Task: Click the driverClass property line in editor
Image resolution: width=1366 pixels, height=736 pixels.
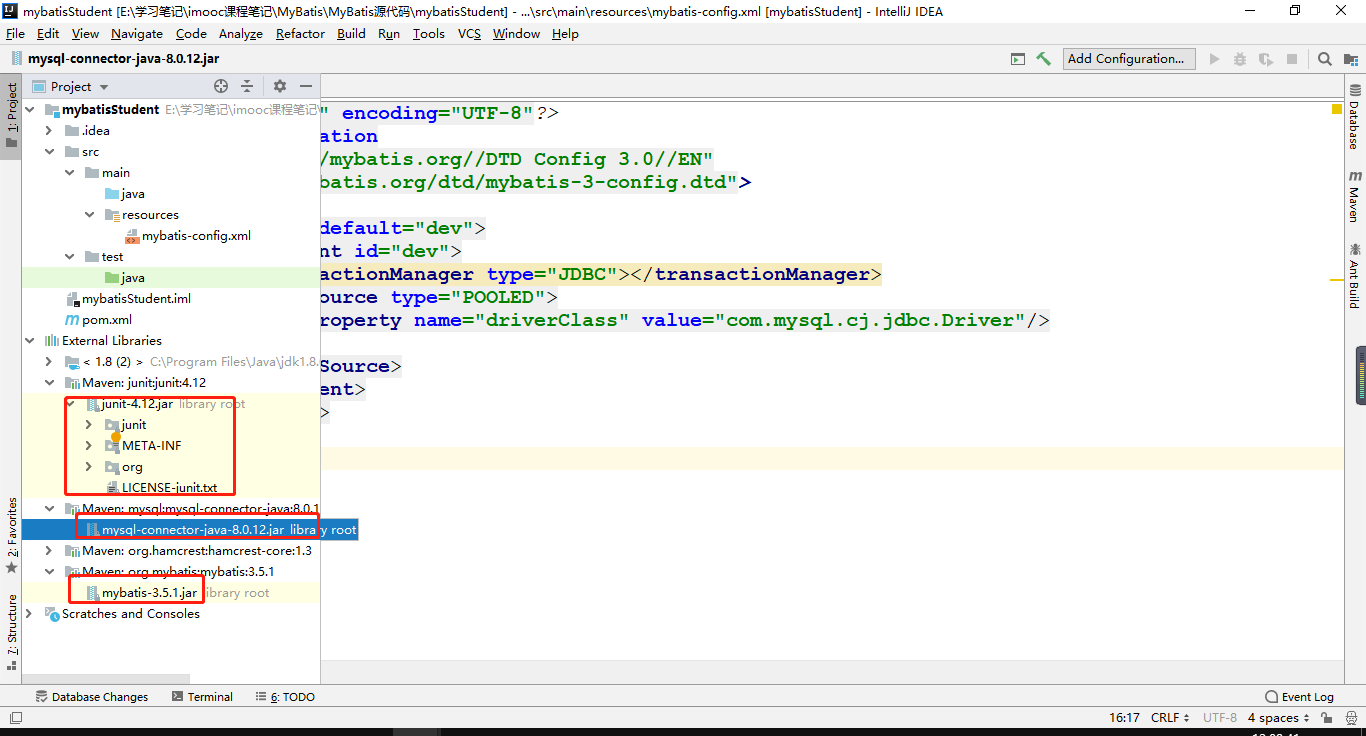Action: click(685, 321)
